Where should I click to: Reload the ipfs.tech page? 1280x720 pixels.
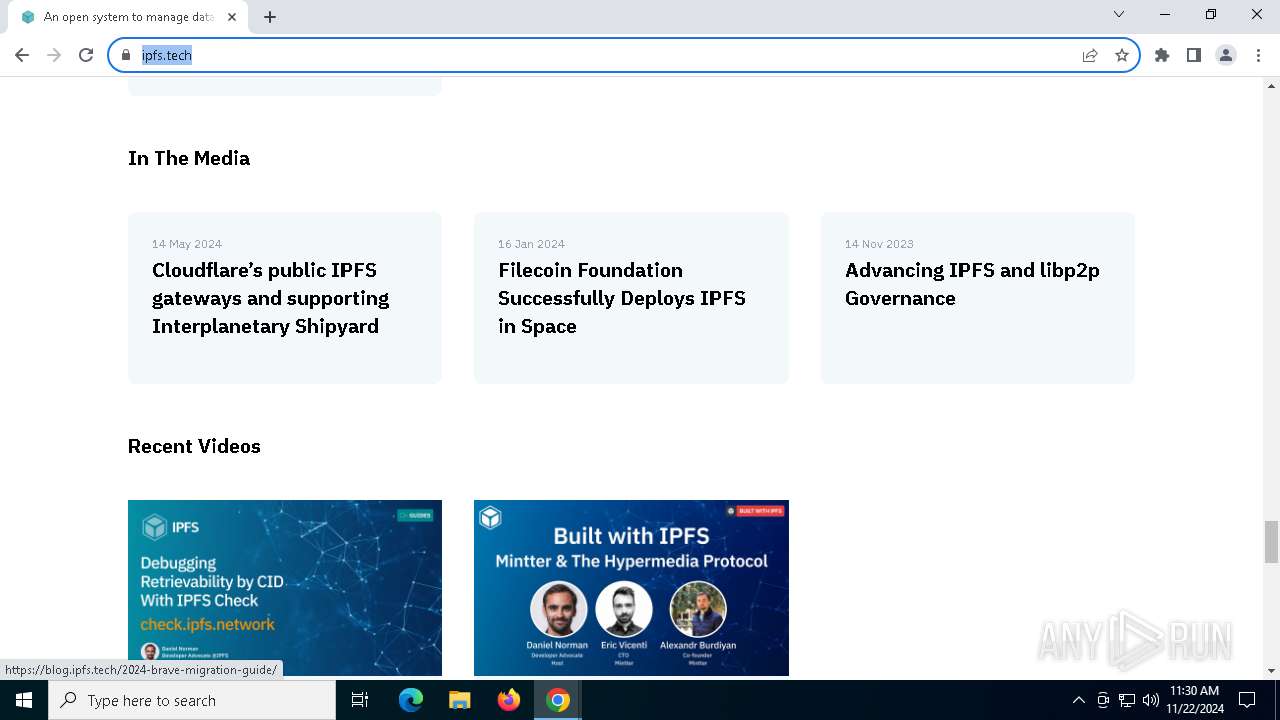[x=86, y=55]
